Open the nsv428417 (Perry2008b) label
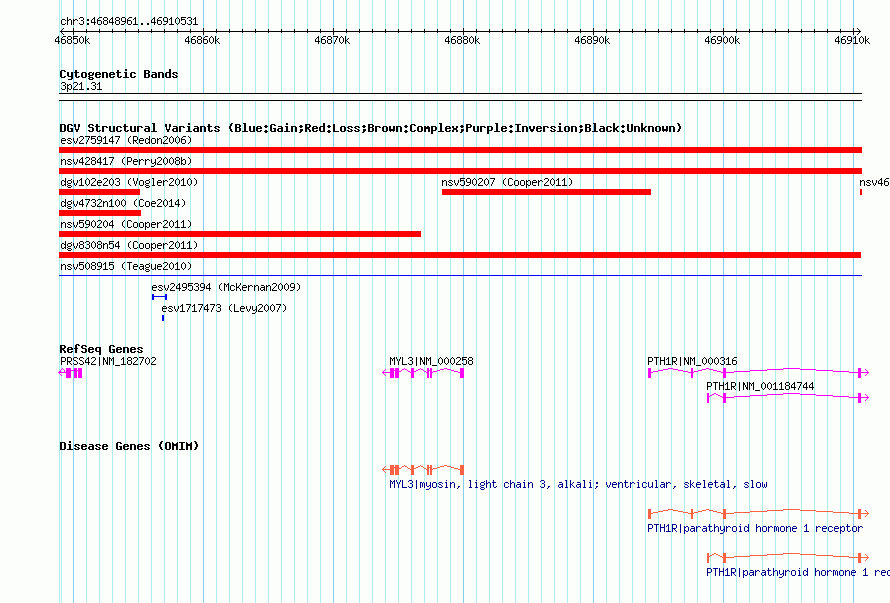The width and height of the screenshot is (890, 603). click(126, 161)
